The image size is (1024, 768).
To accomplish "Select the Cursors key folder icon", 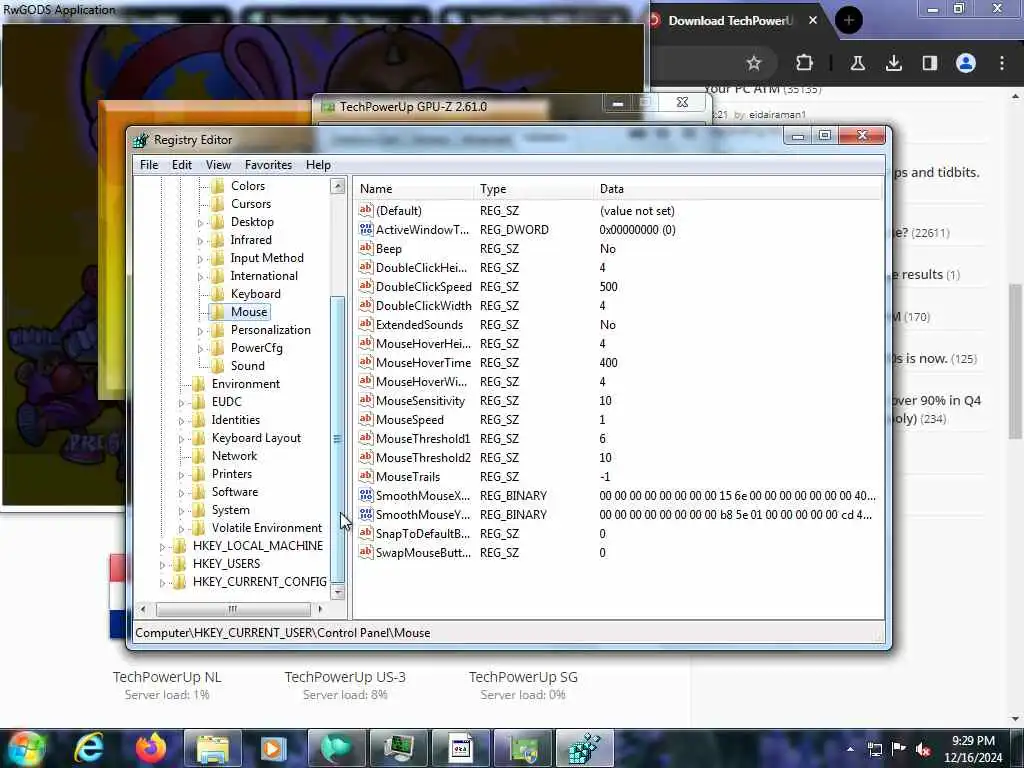I will coord(218,204).
